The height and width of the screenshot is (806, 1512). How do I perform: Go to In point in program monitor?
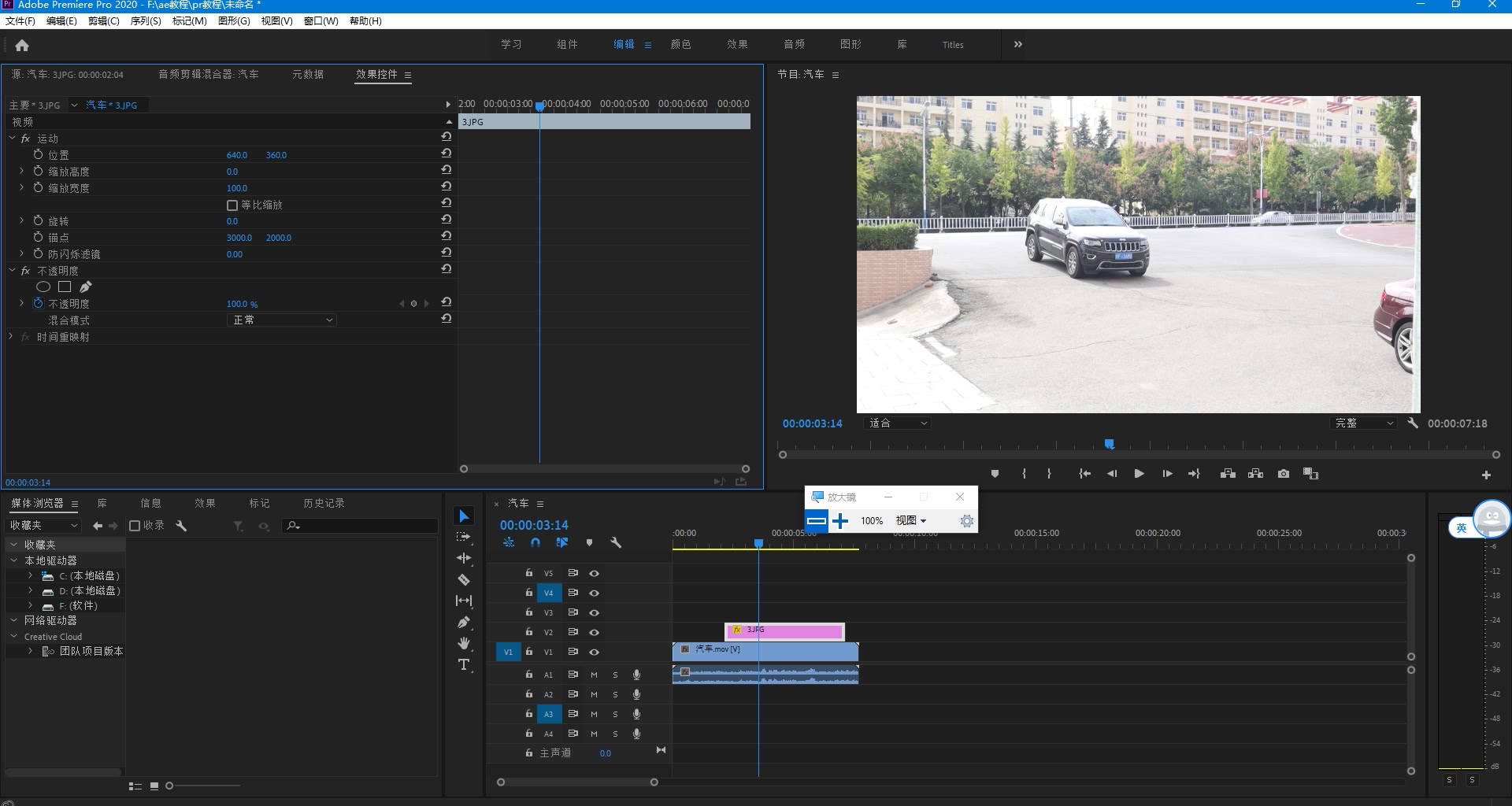coord(1084,474)
